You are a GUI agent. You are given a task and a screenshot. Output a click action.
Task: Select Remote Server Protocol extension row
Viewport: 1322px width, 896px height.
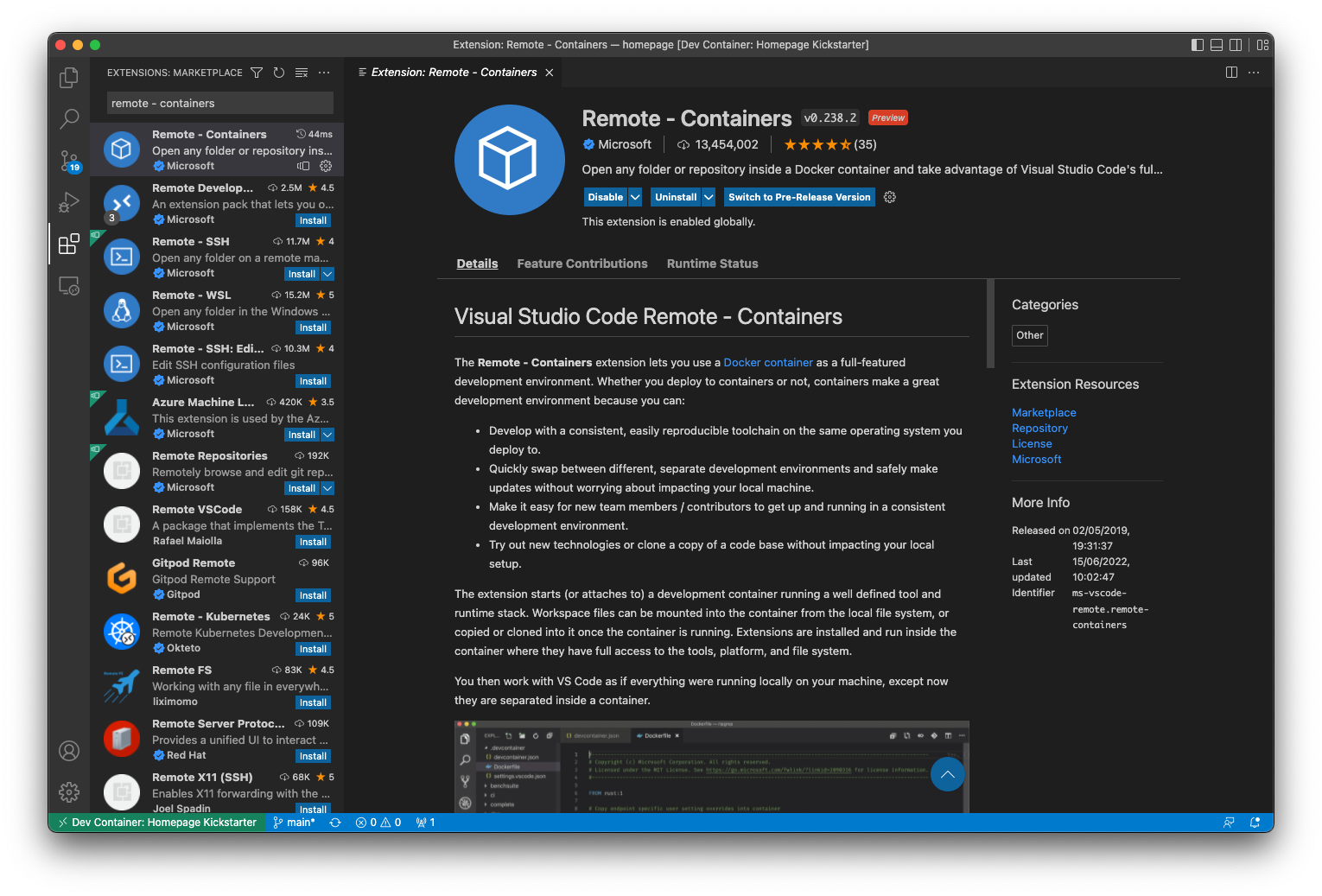point(217,740)
